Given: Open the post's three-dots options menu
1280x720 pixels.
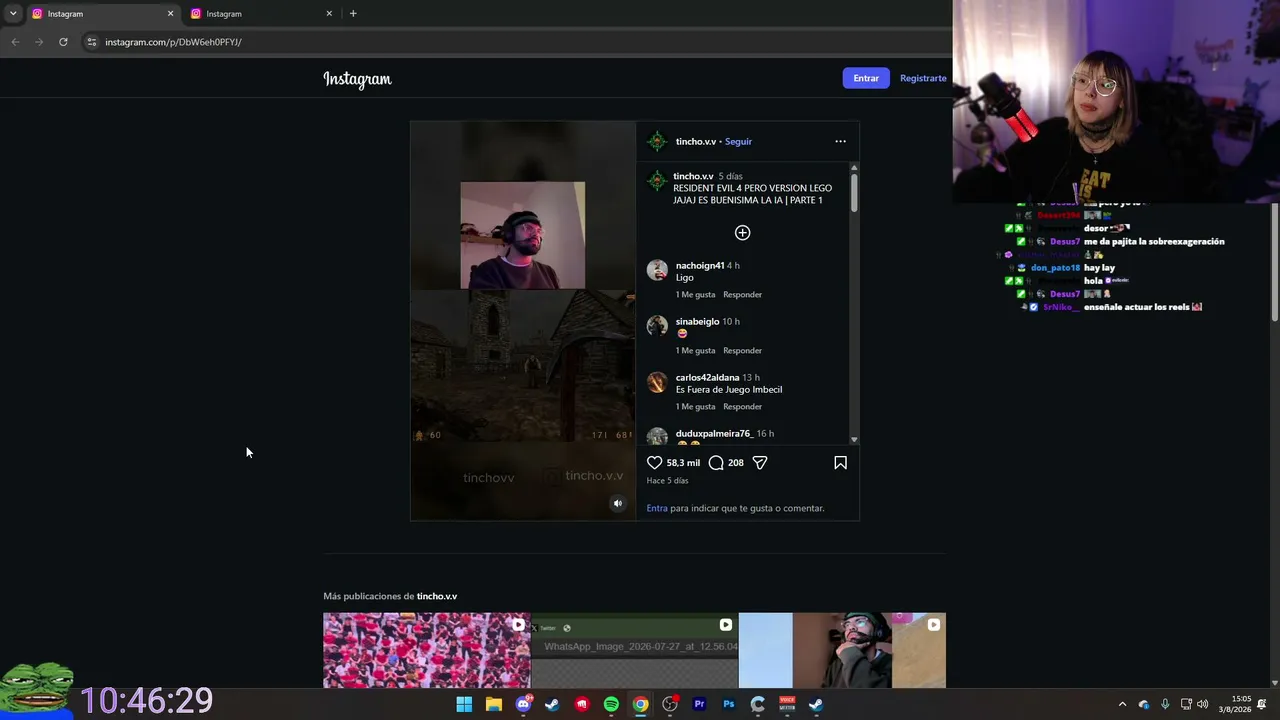Looking at the screenshot, I should tap(840, 141).
